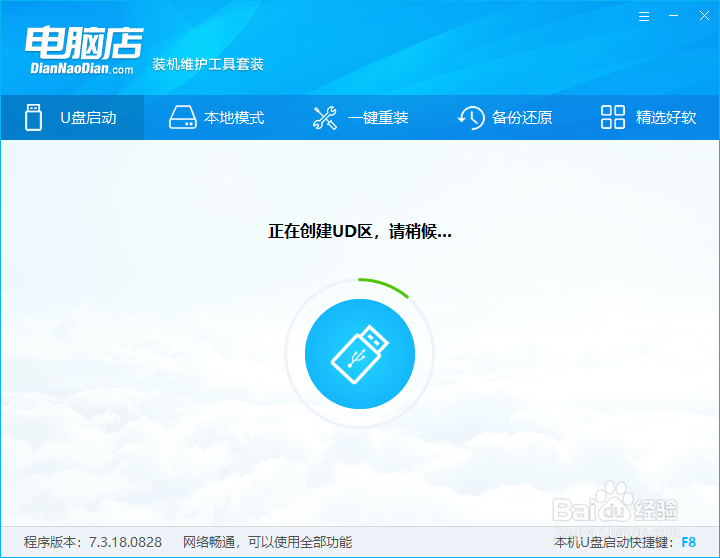Click the hard disk icon for 本地模式
The width and height of the screenshot is (720, 558).
click(182, 118)
